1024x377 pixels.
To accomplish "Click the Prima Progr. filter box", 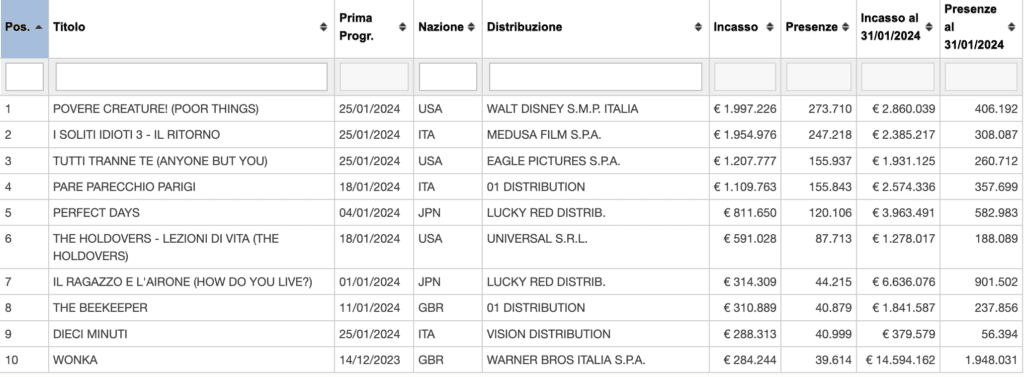I will (374, 77).
